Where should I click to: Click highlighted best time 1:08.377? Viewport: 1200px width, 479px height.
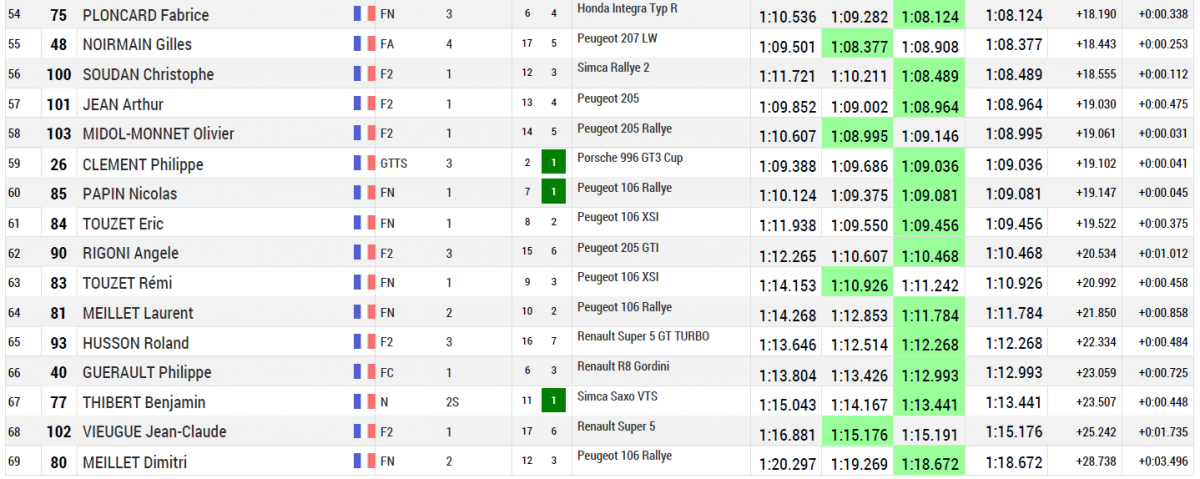859,45
